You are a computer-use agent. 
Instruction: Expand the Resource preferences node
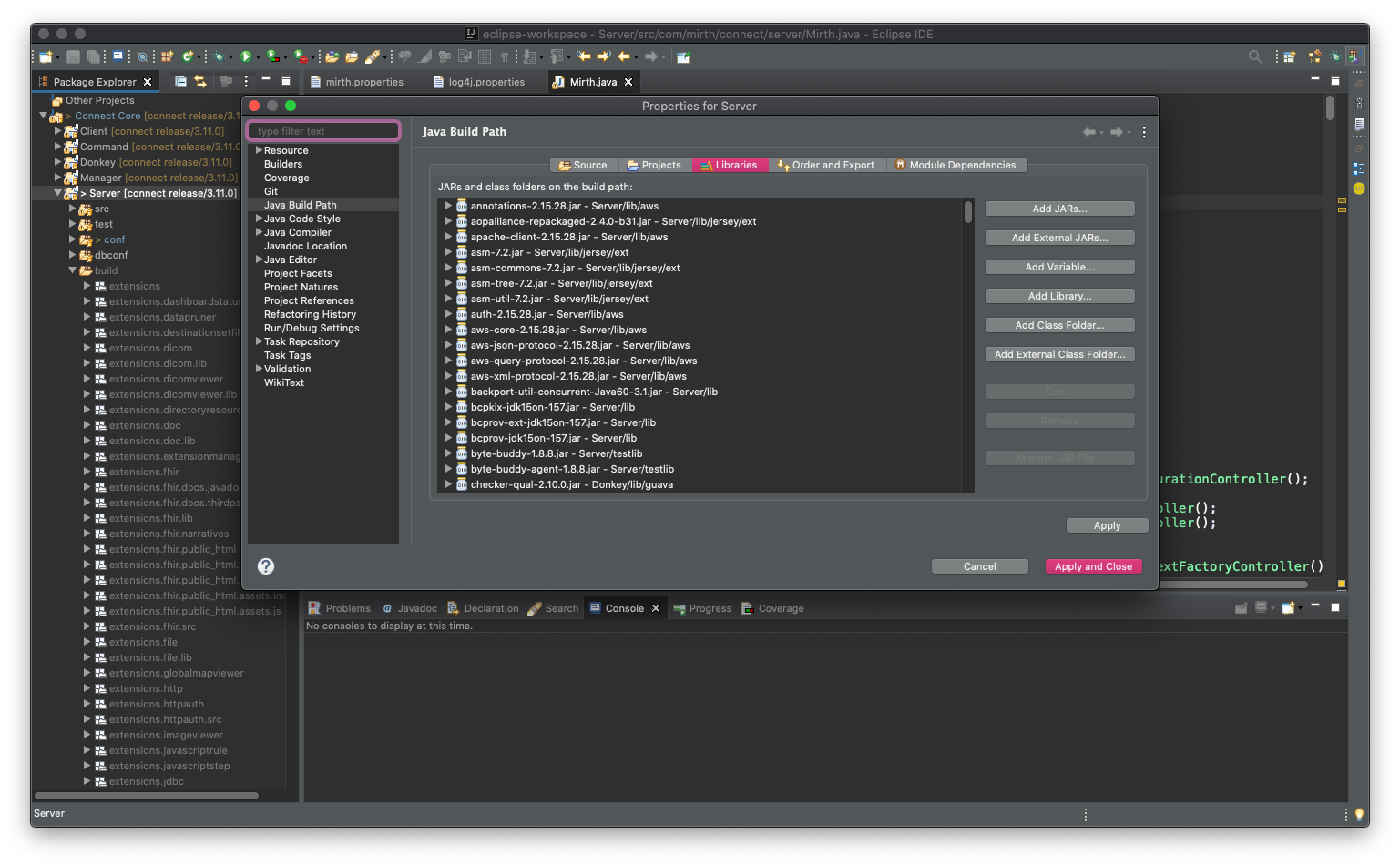click(x=259, y=150)
